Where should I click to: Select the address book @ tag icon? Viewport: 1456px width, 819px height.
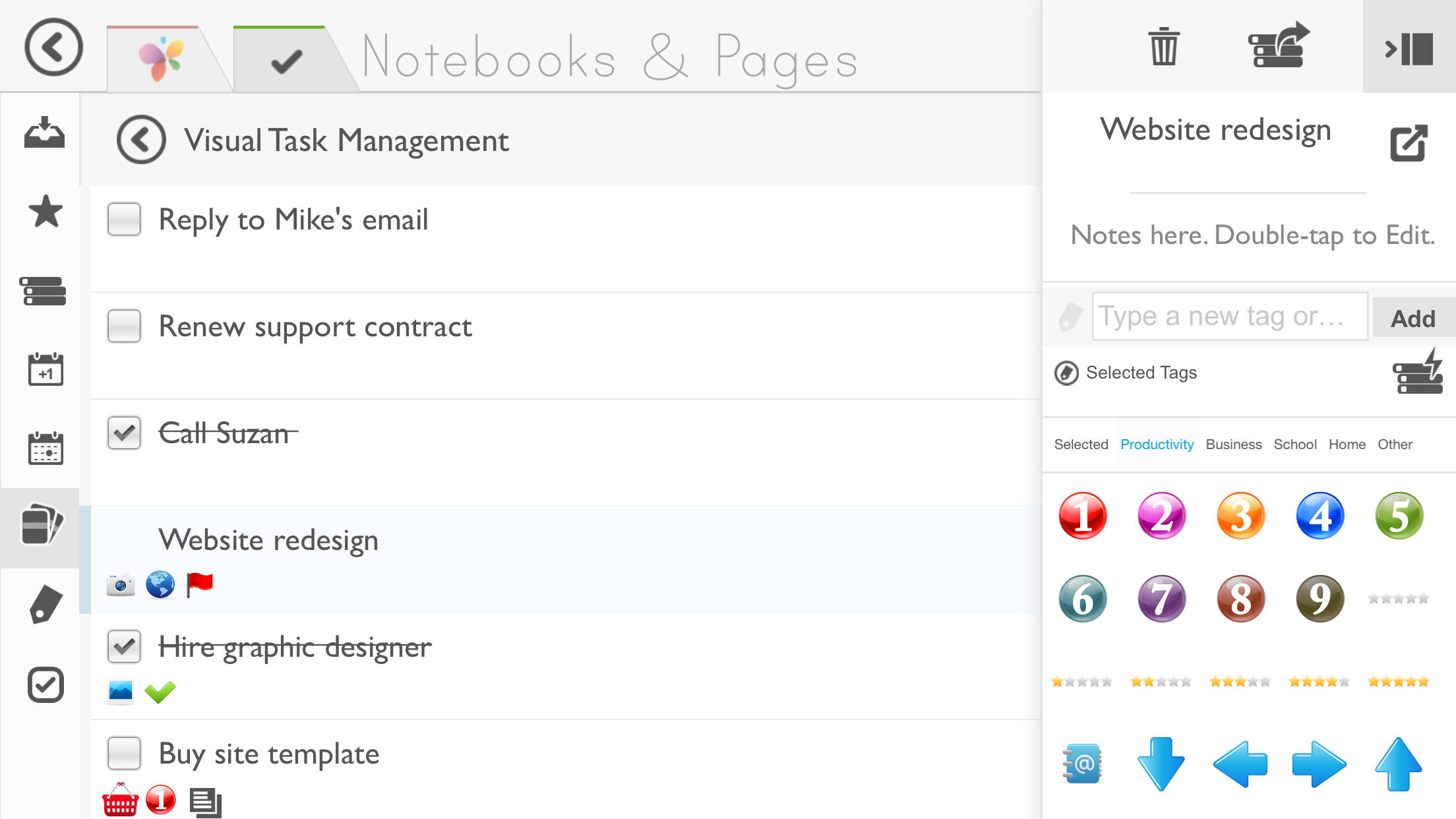coord(1082,764)
